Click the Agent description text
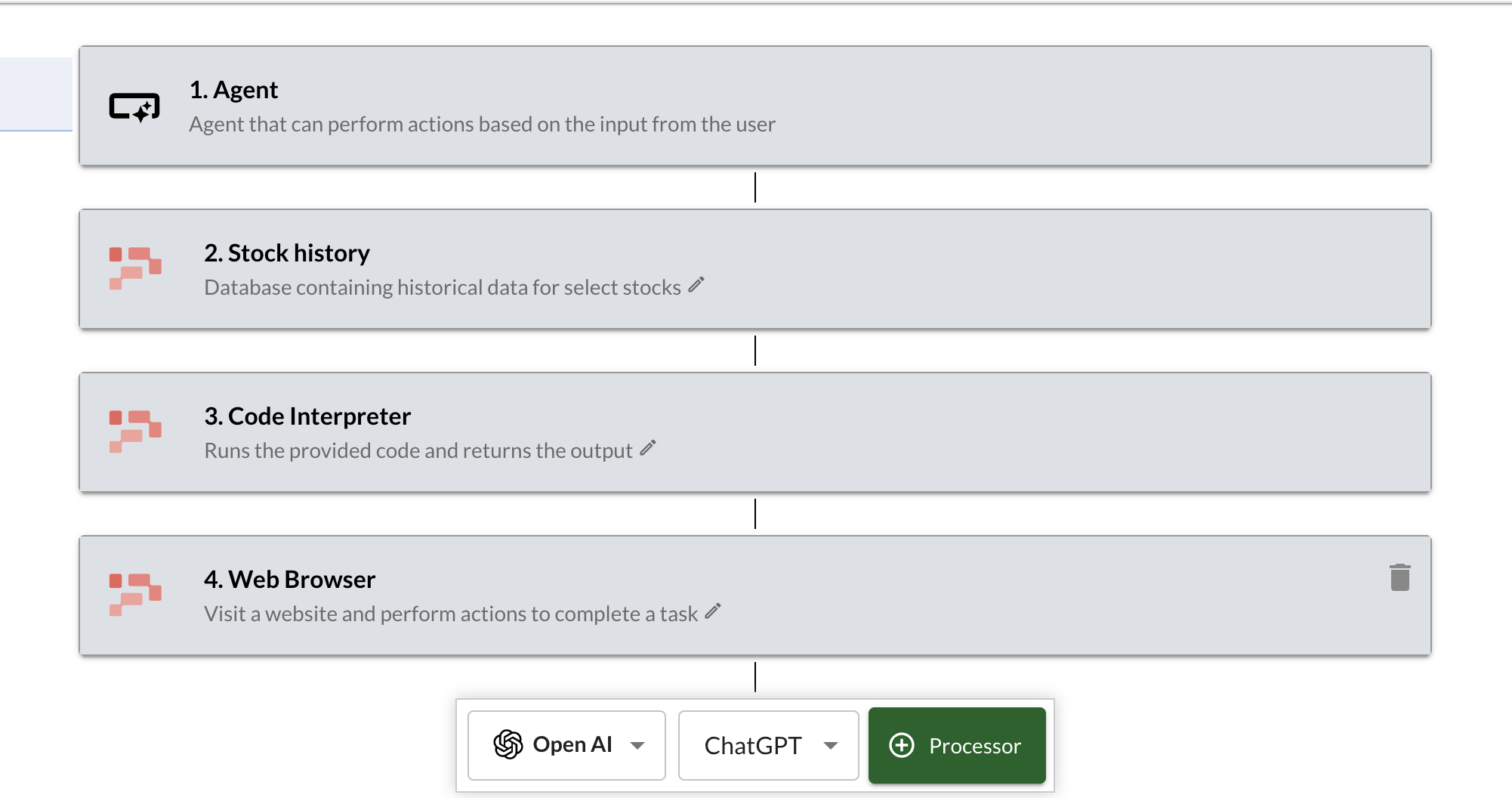Screen dimensions: 1512x798 tap(482, 124)
